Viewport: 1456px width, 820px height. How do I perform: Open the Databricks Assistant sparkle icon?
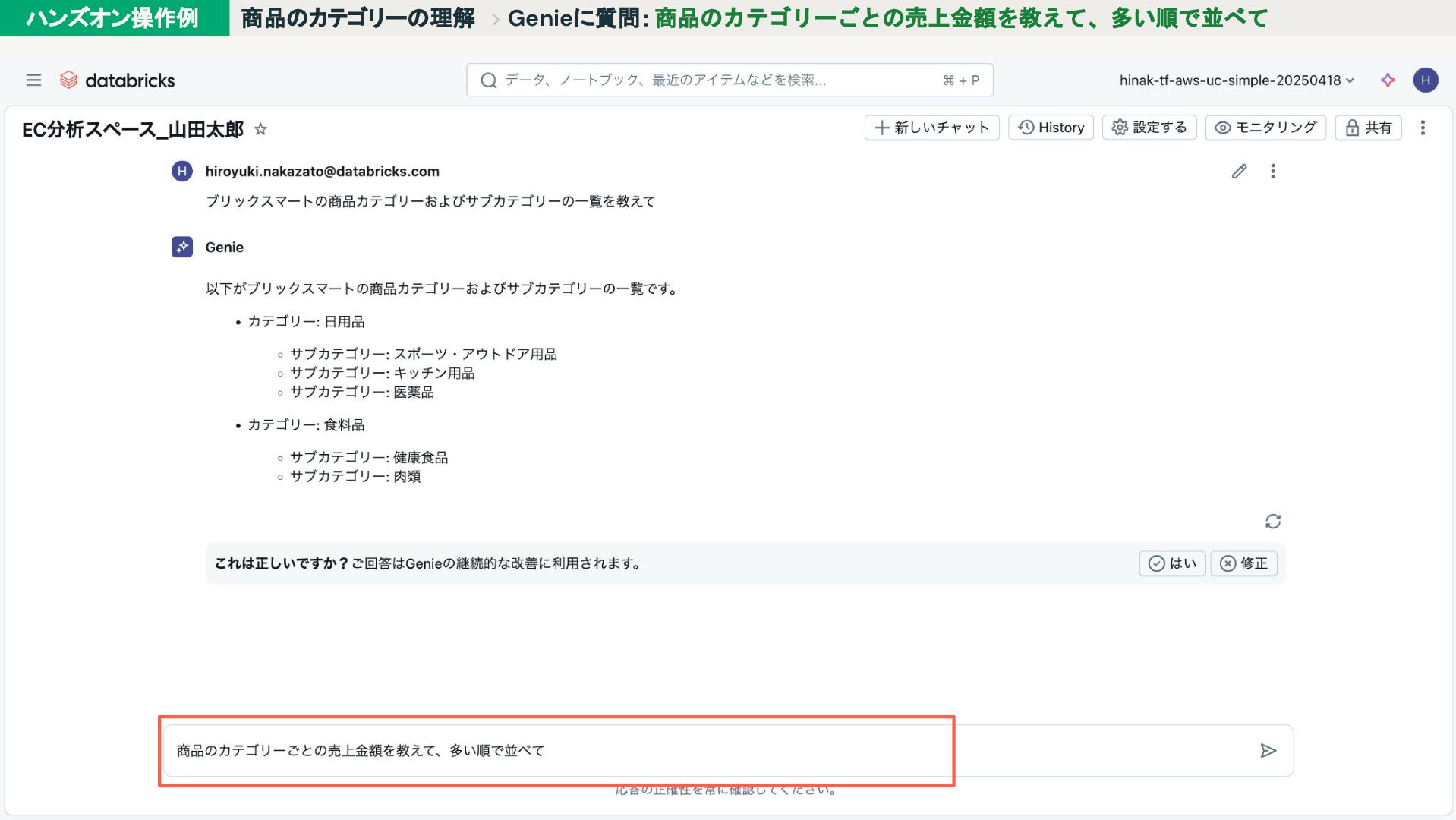[x=1388, y=80]
